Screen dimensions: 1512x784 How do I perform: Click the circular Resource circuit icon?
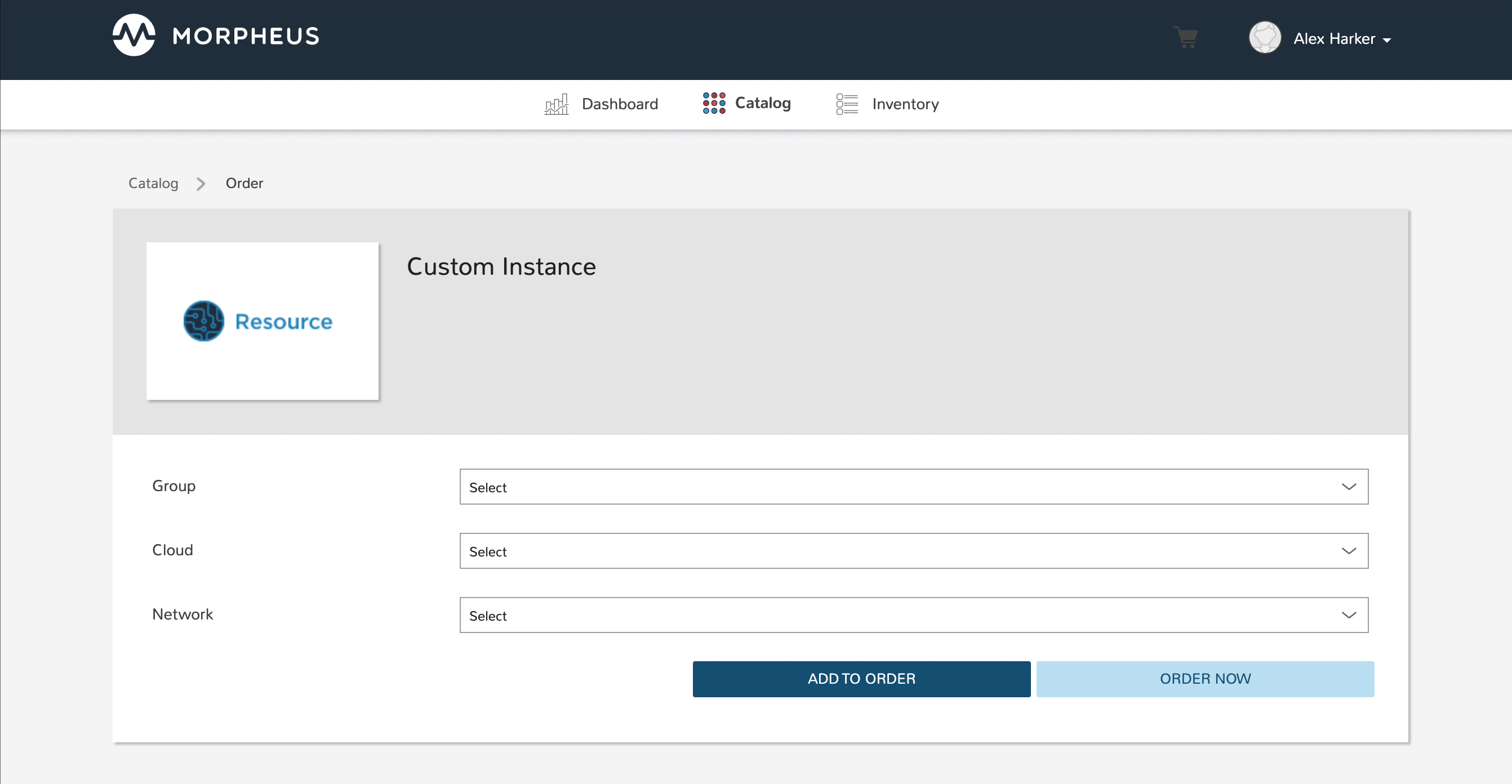[204, 321]
